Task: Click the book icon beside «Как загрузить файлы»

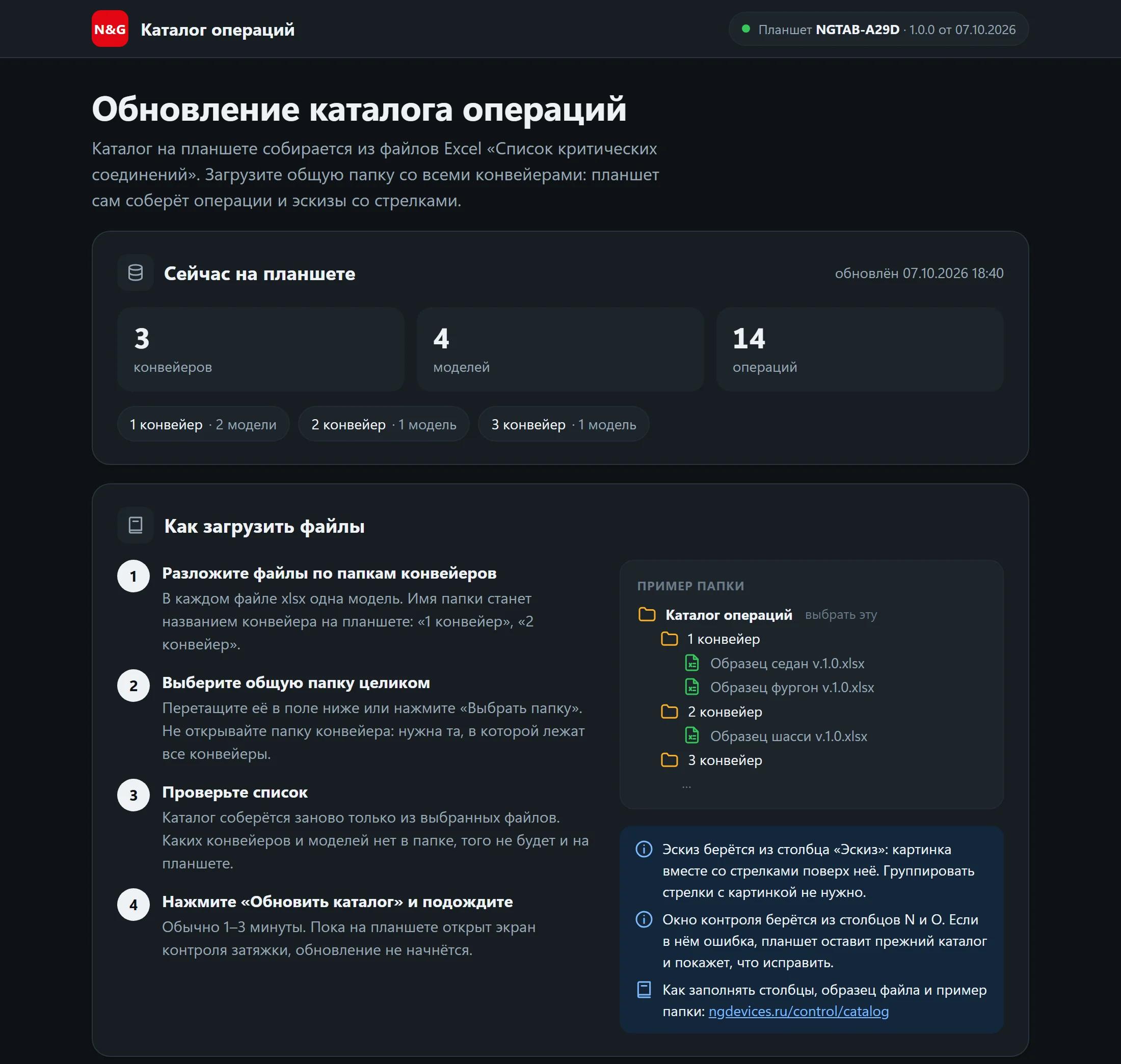Action: coord(136,525)
